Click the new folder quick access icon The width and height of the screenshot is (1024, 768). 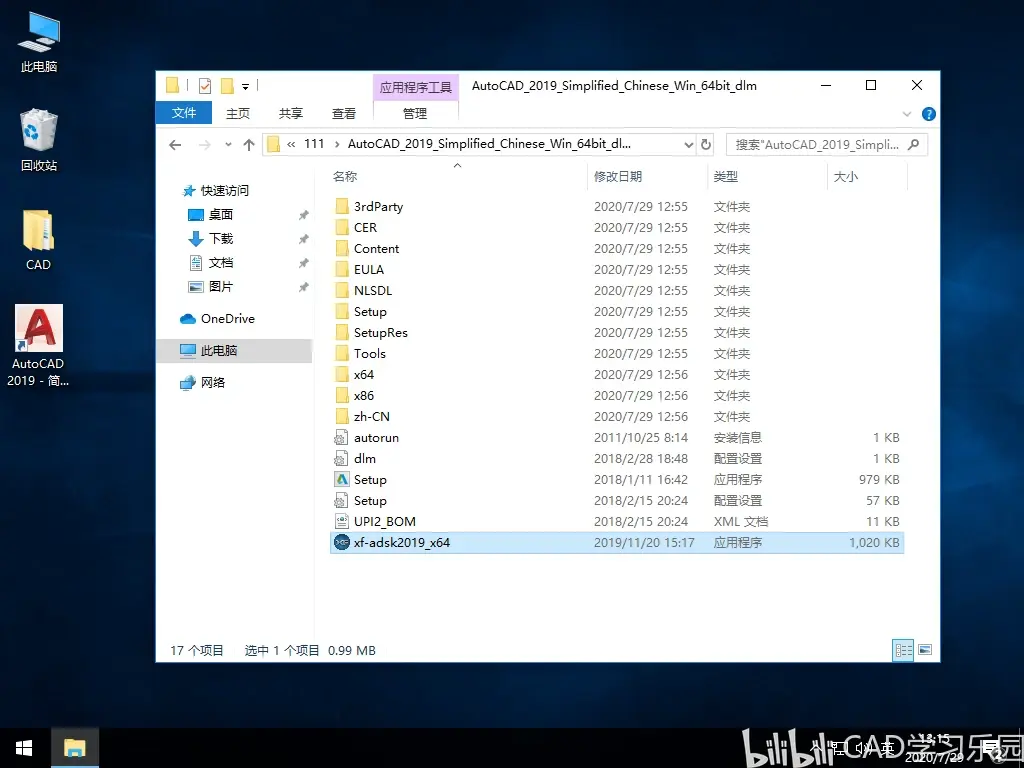click(227, 86)
